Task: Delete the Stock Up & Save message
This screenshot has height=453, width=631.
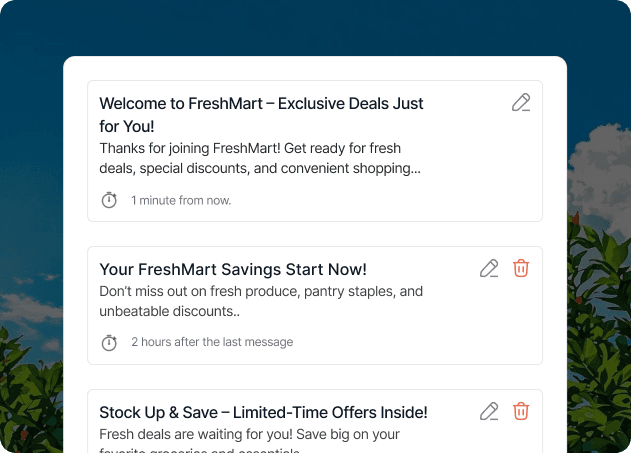Action: (x=521, y=411)
